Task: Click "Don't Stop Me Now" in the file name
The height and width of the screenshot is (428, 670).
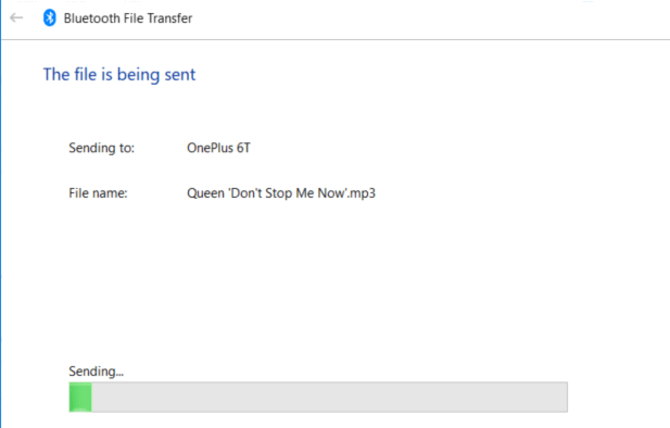Action: click(x=288, y=193)
